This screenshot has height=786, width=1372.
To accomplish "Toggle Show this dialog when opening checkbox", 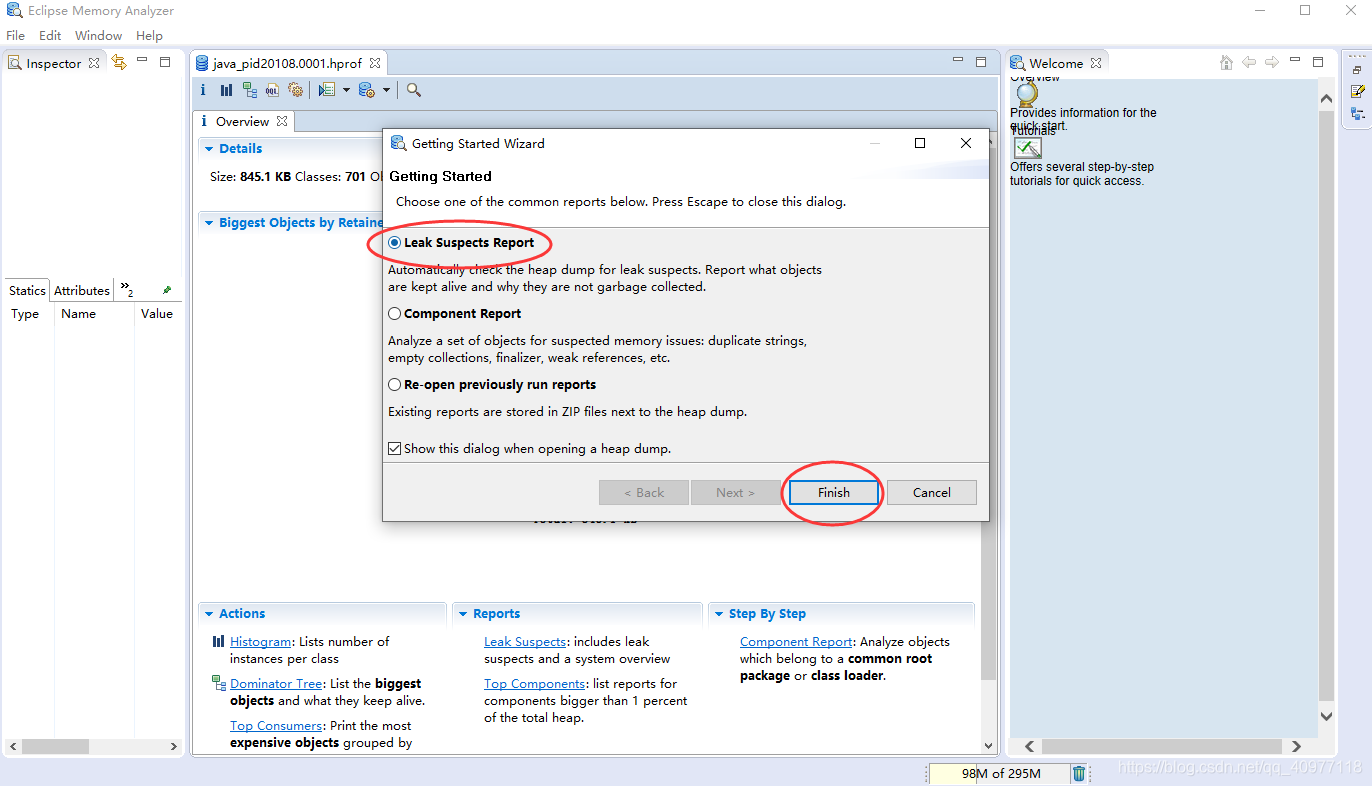I will [395, 449].
